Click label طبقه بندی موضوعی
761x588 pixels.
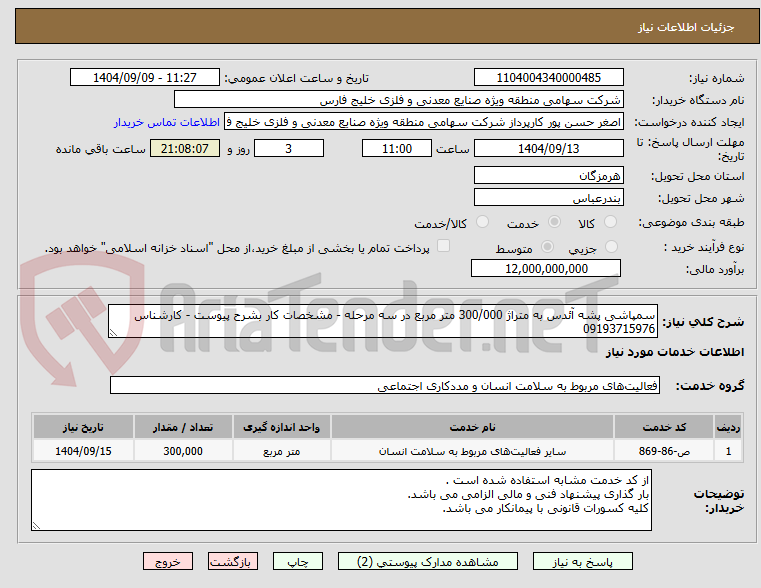coord(691,222)
